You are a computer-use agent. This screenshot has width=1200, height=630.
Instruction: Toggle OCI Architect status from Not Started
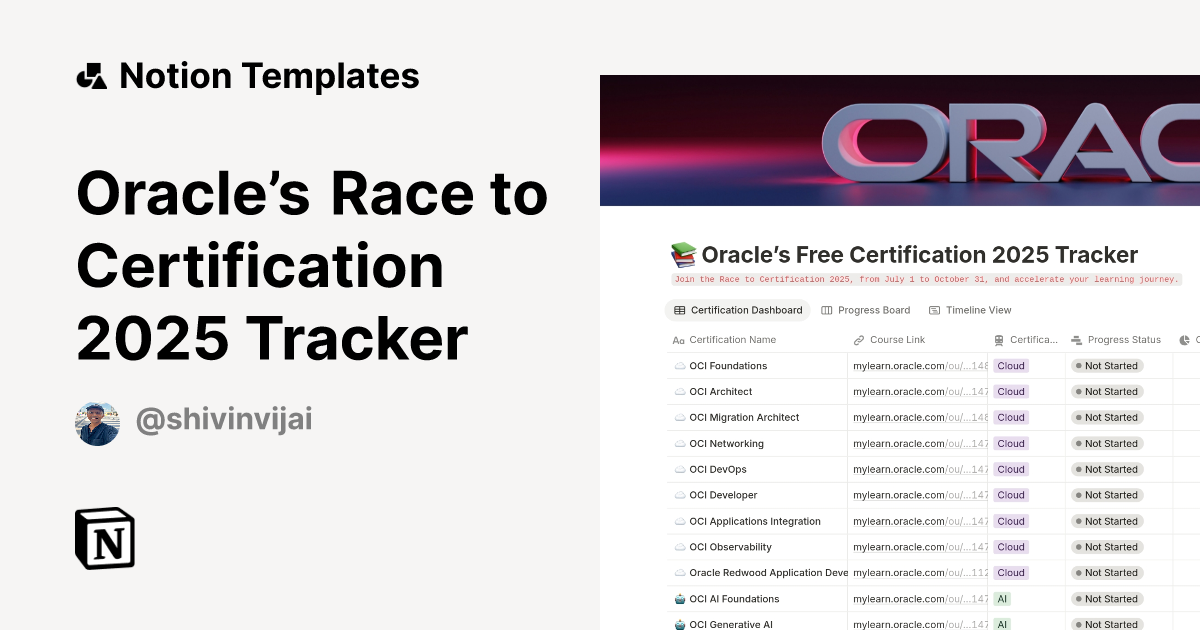click(x=1106, y=391)
